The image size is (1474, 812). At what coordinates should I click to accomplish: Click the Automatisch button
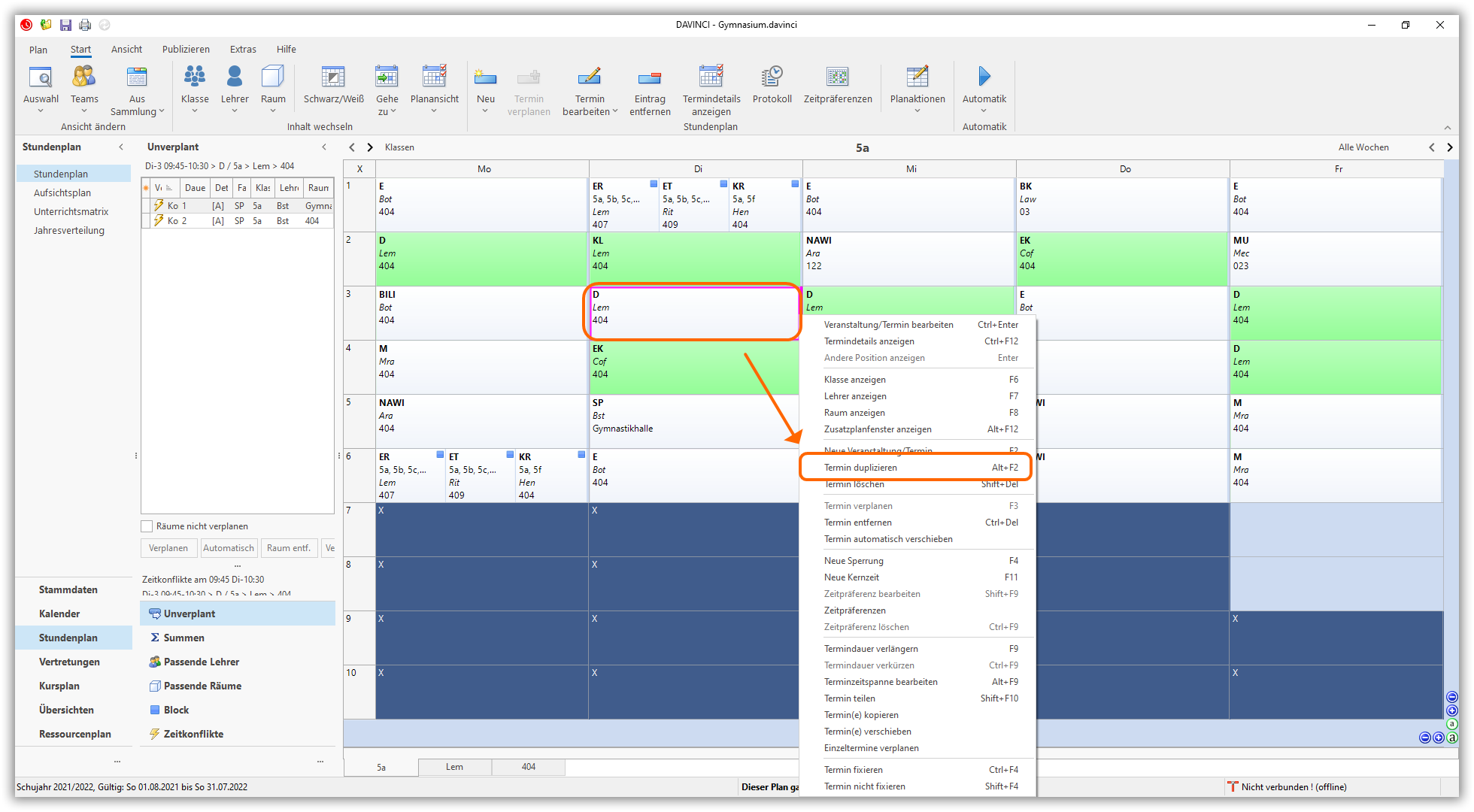click(229, 548)
